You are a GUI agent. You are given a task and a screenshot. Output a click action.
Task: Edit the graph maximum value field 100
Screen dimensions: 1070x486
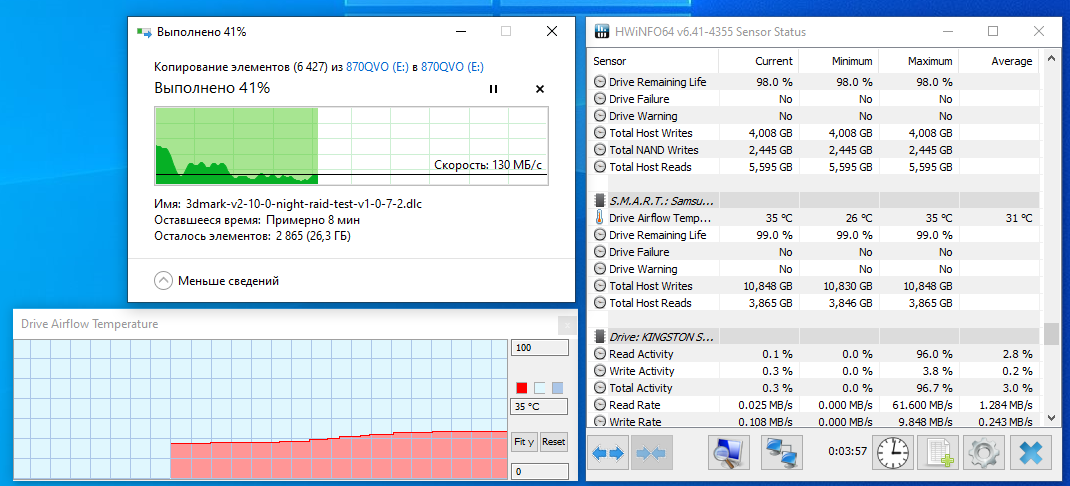pyautogui.click(x=539, y=348)
